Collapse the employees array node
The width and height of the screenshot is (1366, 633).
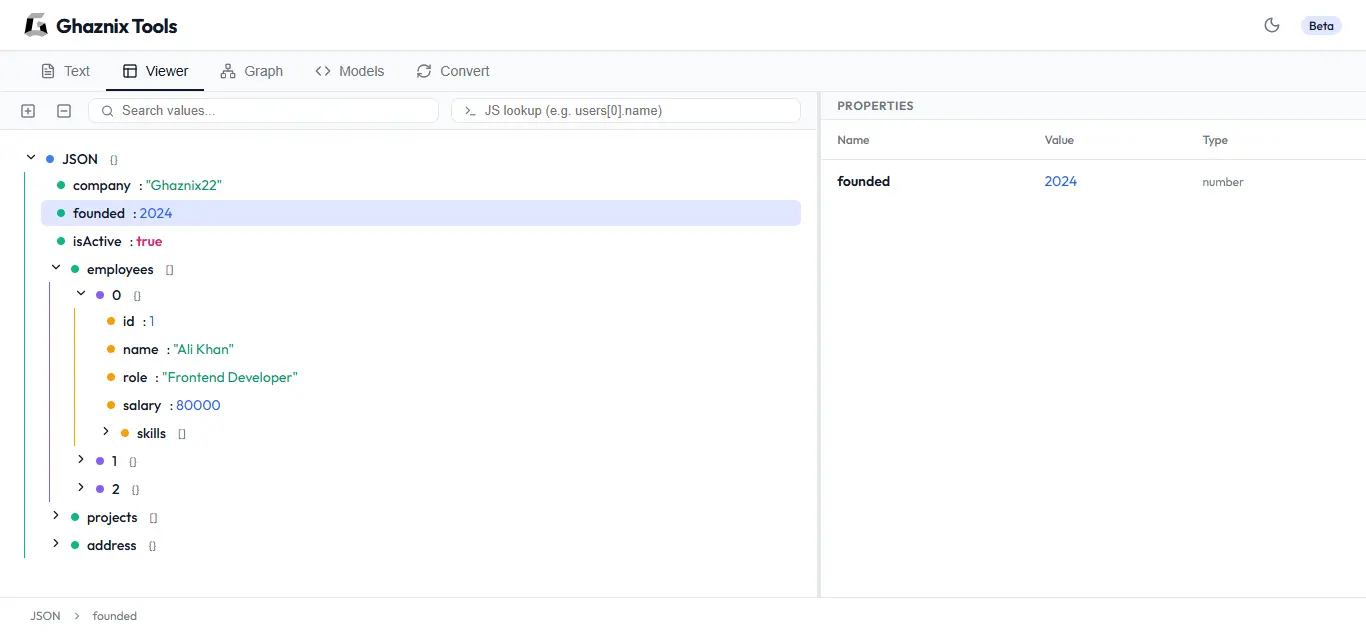56,268
